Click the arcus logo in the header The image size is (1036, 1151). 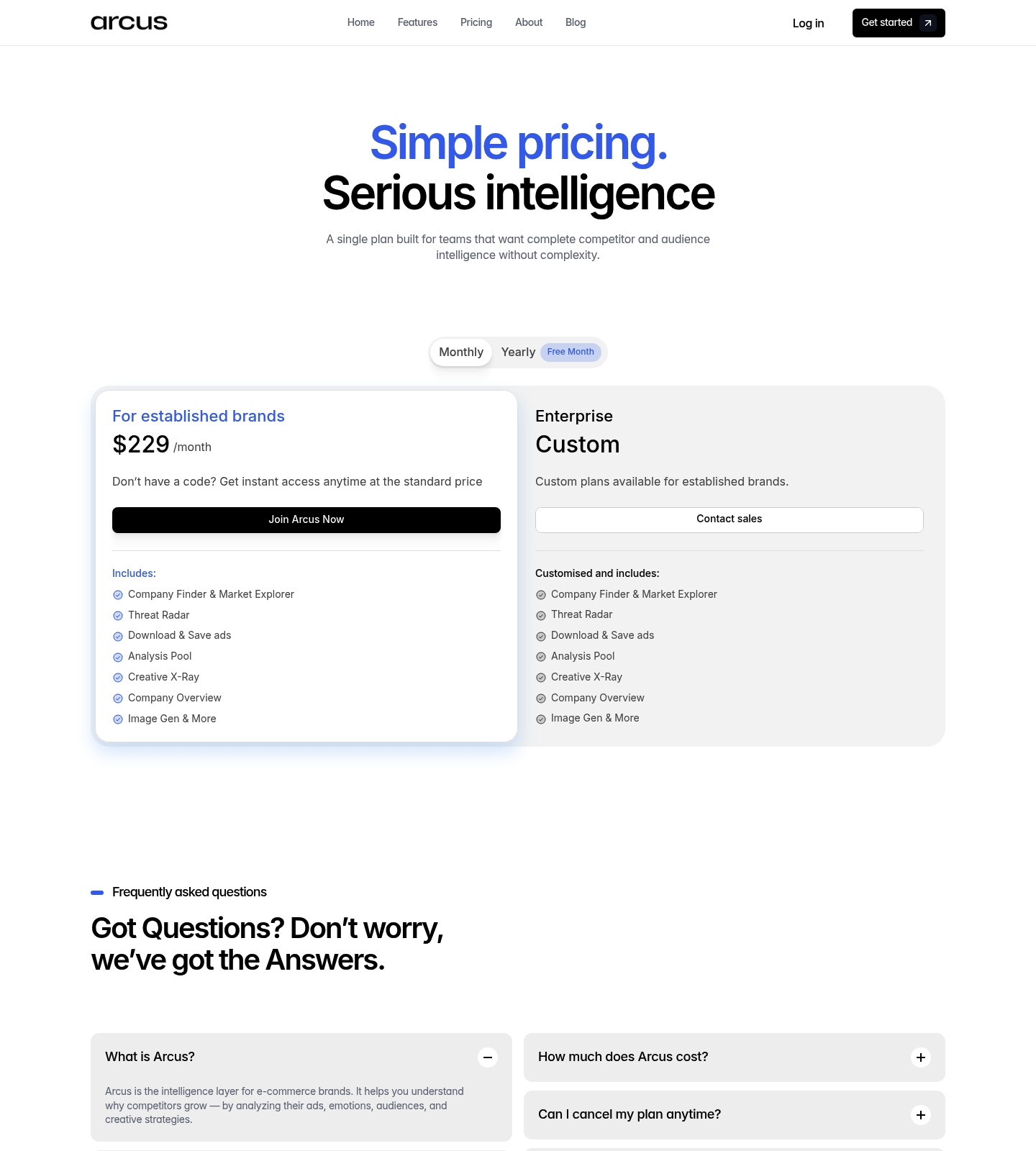pyautogui.click(x=129, y=22)
